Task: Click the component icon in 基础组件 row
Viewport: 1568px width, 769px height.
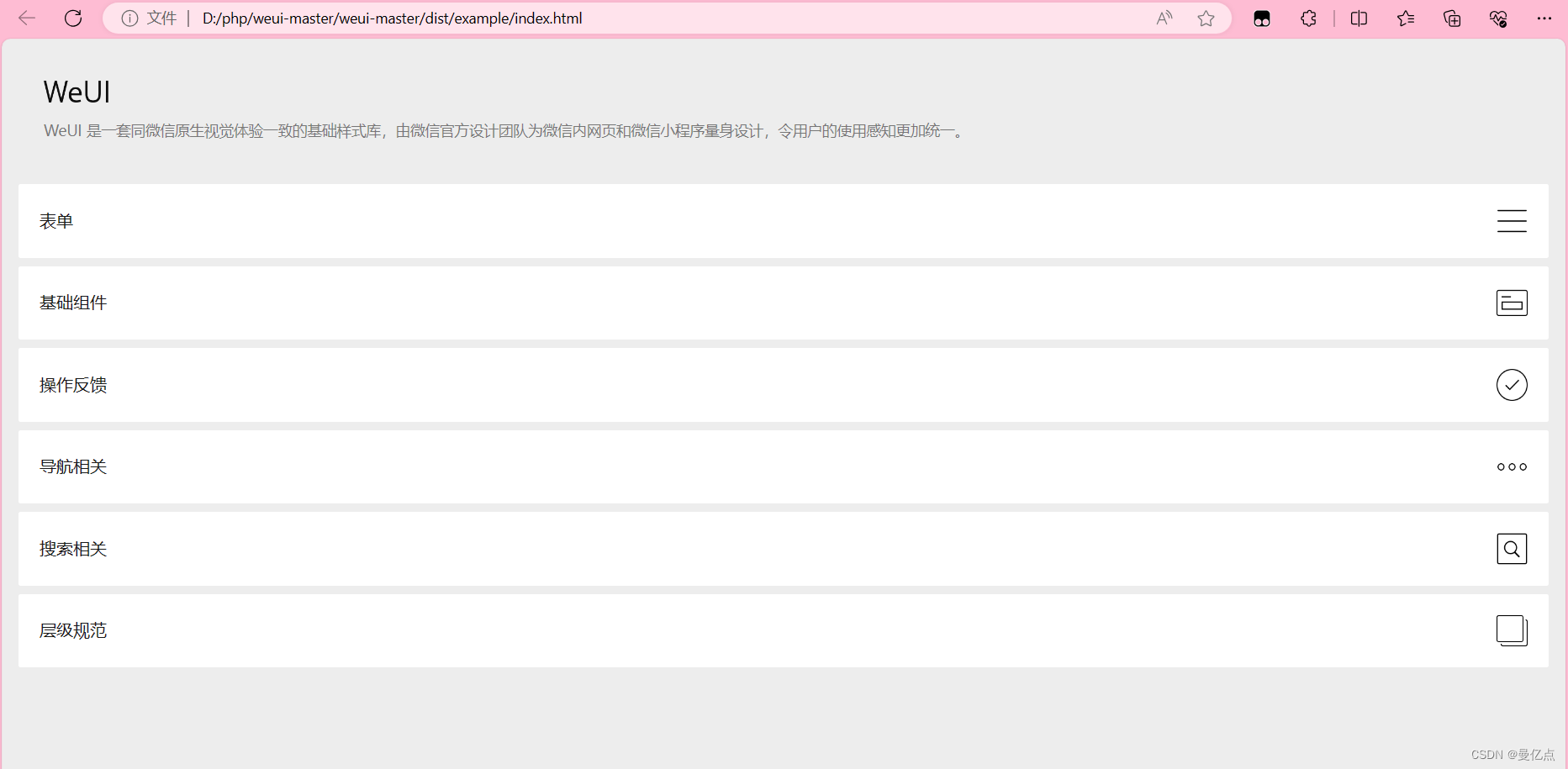Action: pyautogui.click(x=1512, y=303)
